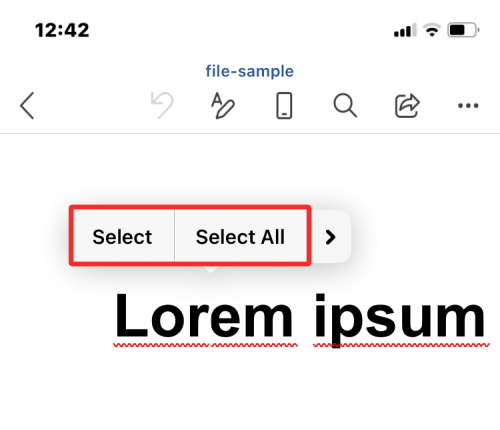Image resolution: width=500 pixels, height=430 pixels.
Task: Tap the Wi-Fi status icon
Action: click(432, 30)
